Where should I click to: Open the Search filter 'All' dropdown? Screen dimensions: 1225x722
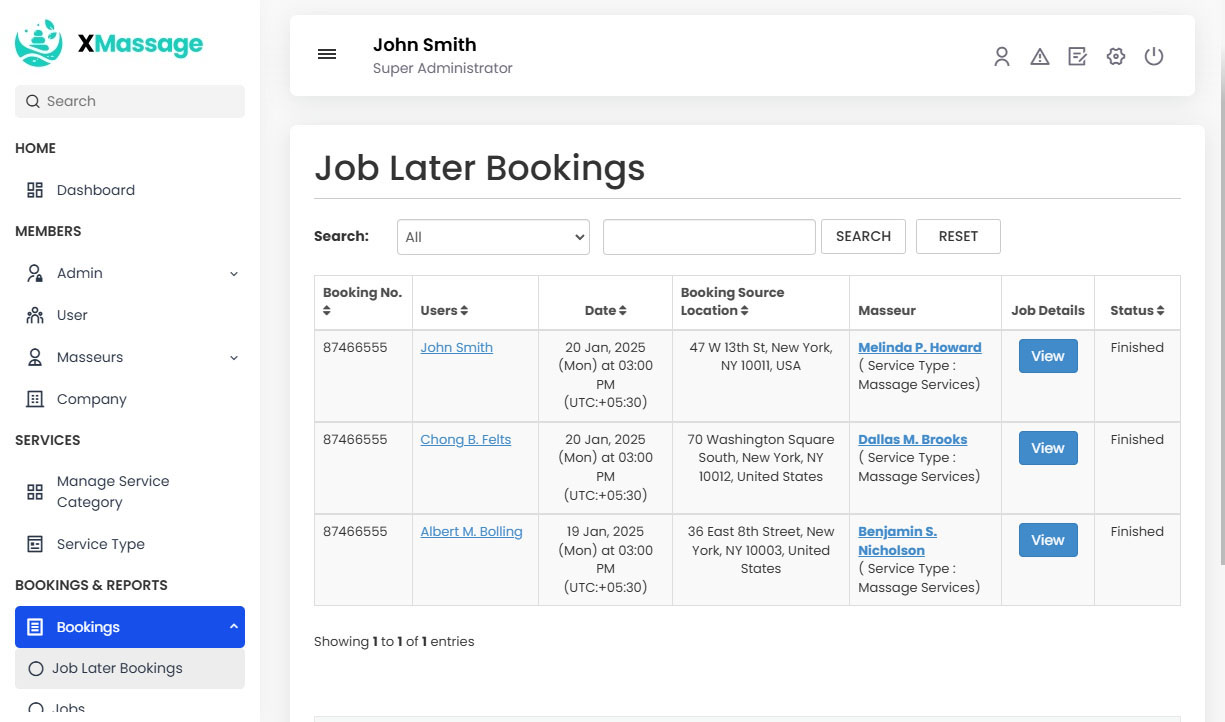[x=493, y=237]
